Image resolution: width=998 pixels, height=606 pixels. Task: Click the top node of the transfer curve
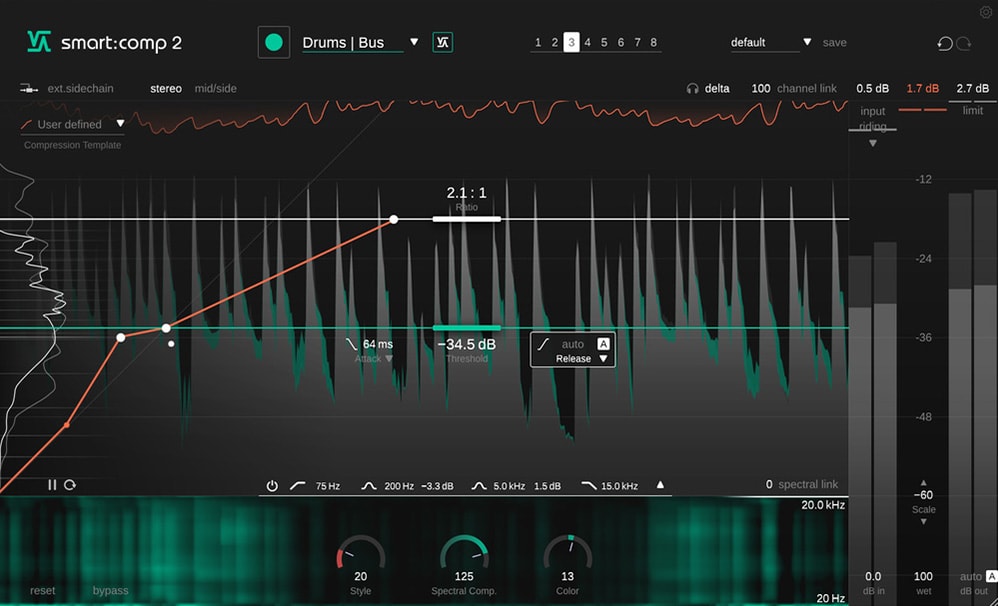pos(394,220)
